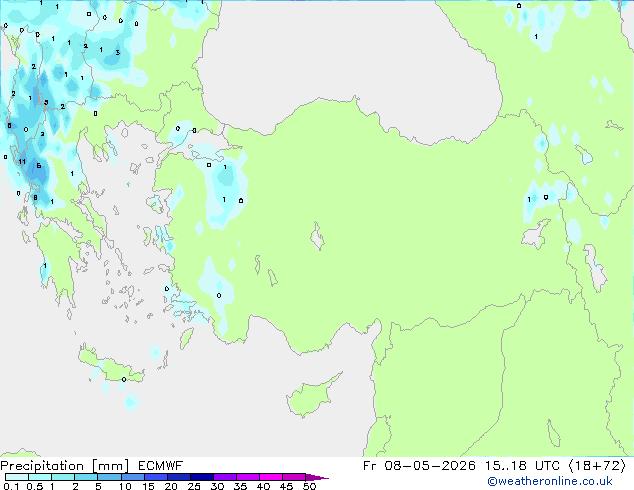Click the 'Fr' weekday label

(370, 466)
